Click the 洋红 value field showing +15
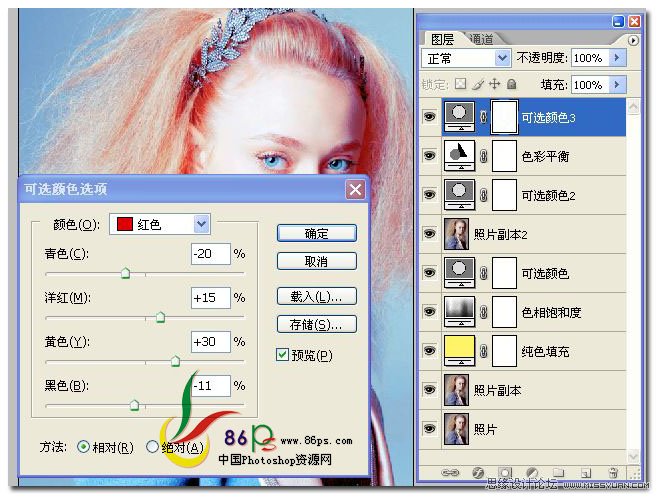The height and width of the screenshot is (500, 660). [x=210, y=298]
